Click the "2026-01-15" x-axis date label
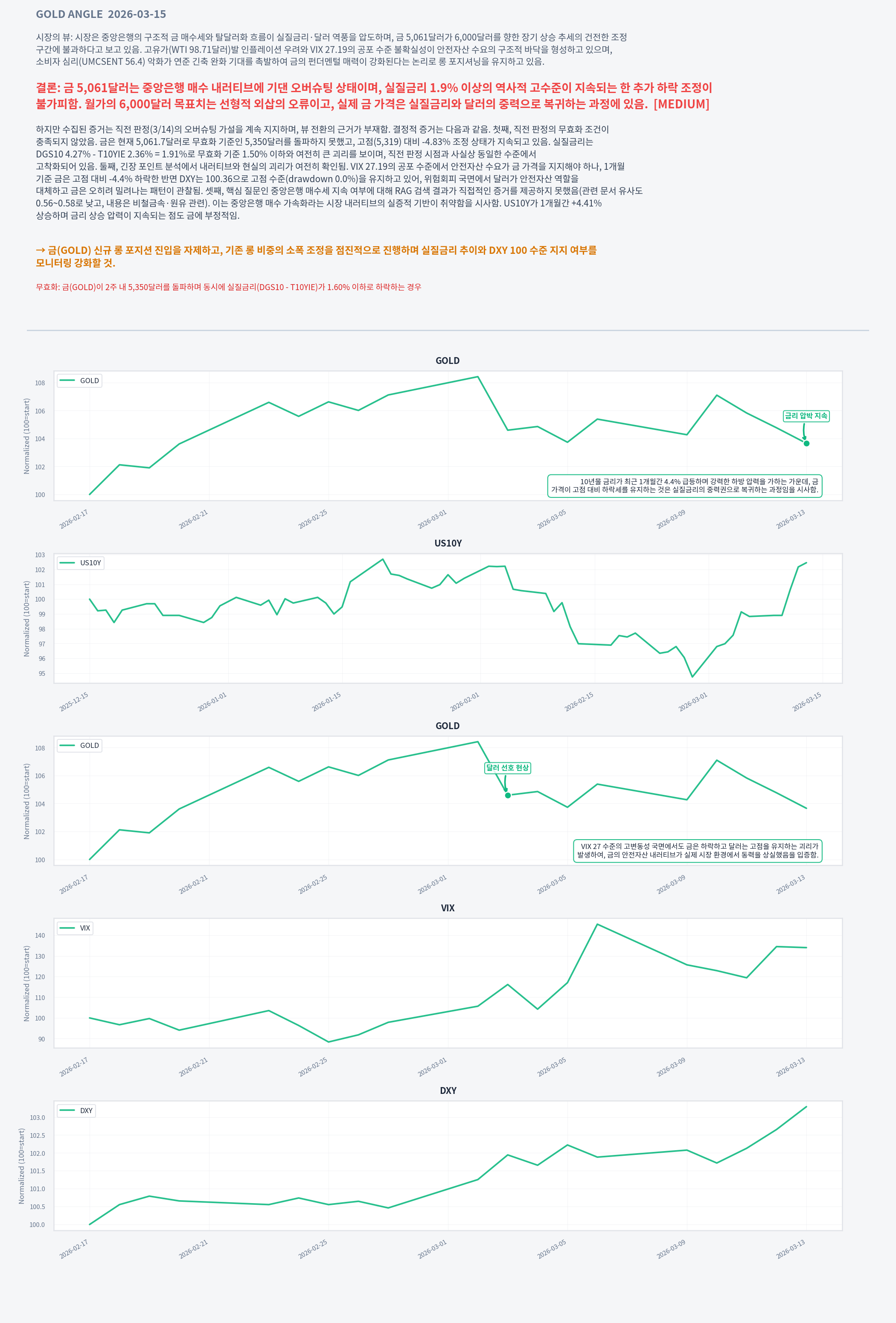This screenshot has width=896, height=1323. (326, 701)
